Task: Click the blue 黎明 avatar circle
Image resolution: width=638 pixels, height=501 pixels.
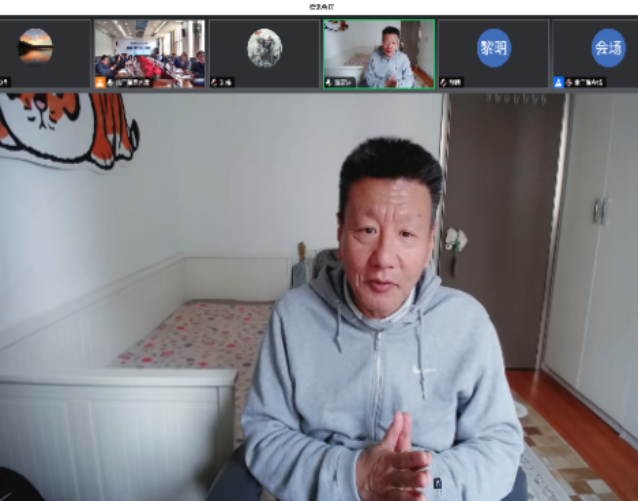Action: (x=493, y=47)
